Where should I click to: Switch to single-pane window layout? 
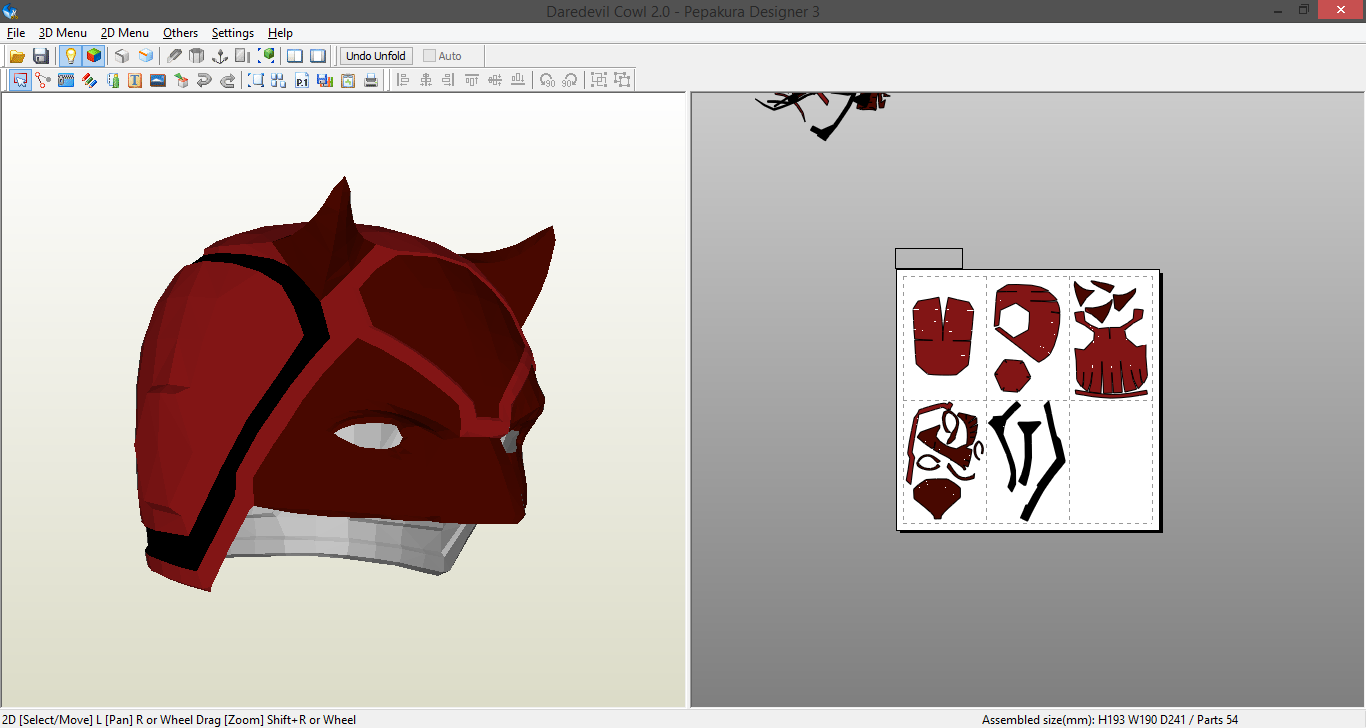pos(318,56)
